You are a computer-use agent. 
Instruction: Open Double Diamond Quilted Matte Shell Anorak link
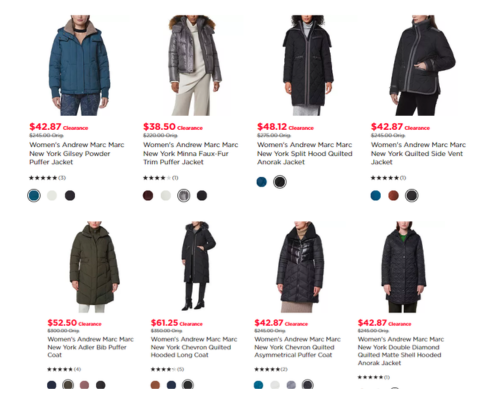click(x=401, y=351)
